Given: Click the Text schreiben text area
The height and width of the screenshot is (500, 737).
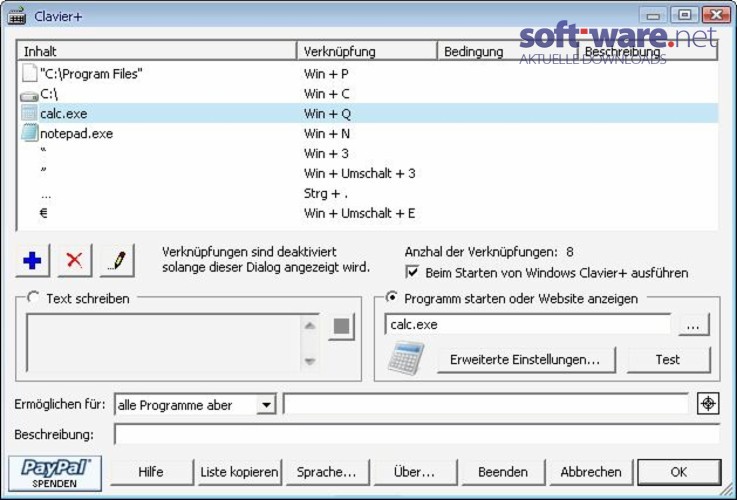Looking at the screenshot, I should pos(164,343).
